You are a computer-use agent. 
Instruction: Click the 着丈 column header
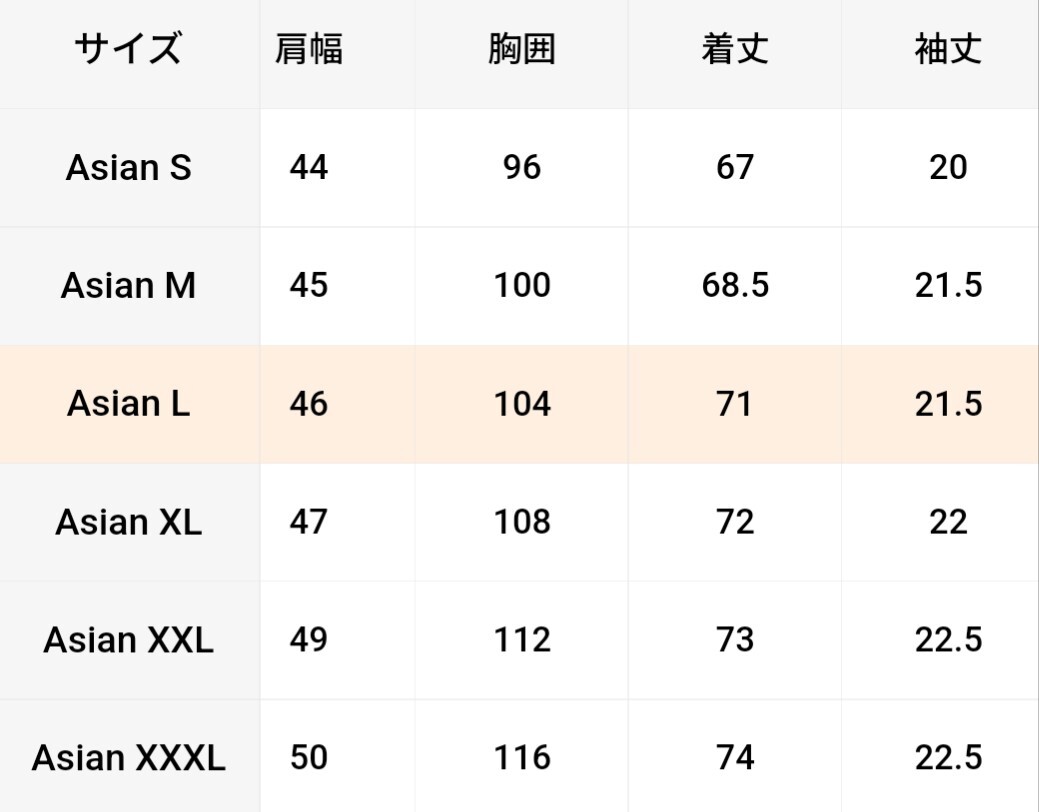click(x=734, y=49)
